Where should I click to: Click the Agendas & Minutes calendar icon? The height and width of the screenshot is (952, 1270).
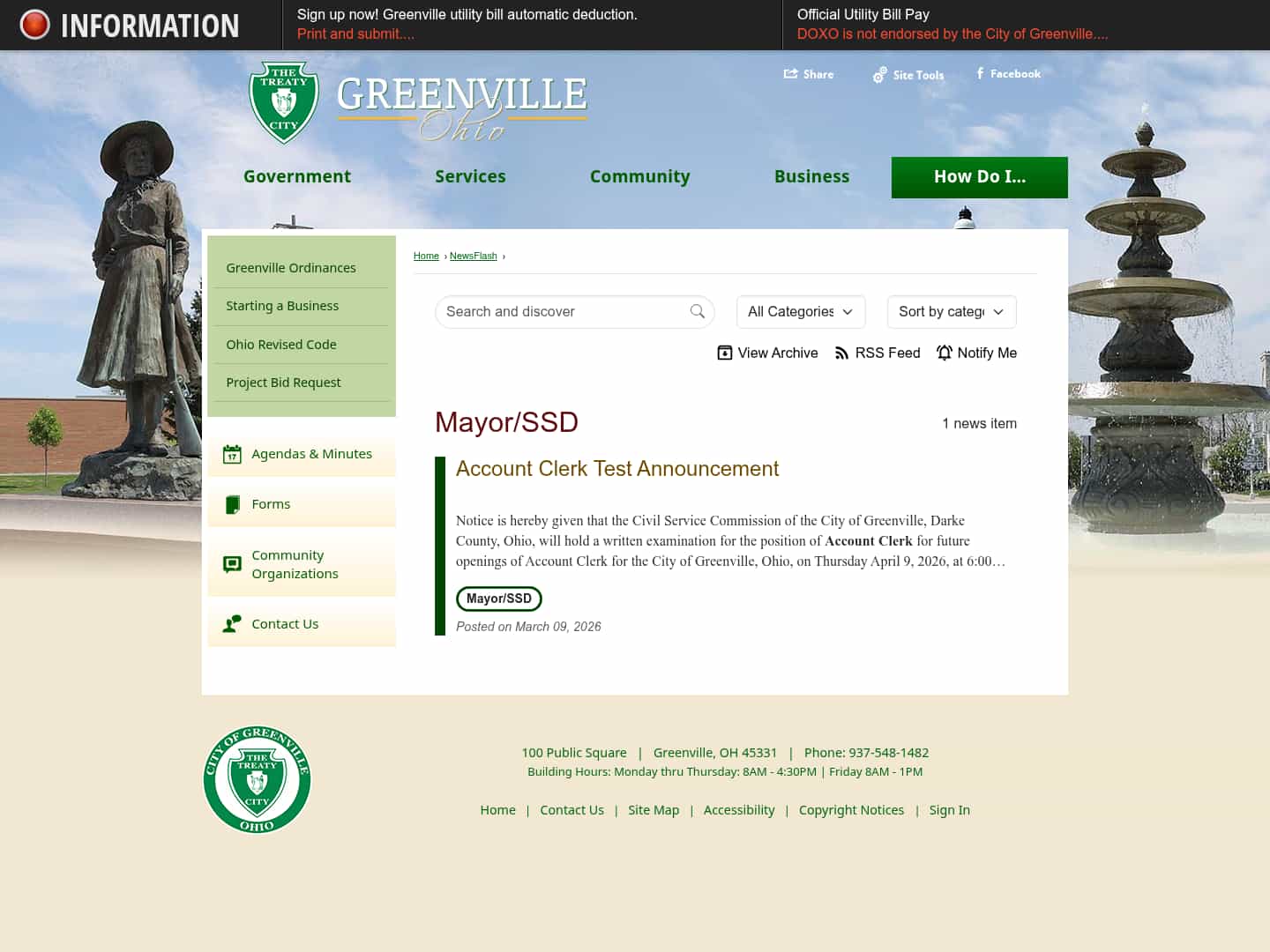tap(232, 454)
